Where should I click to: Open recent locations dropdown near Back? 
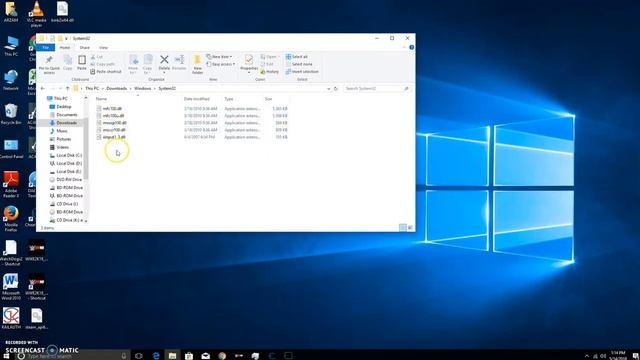(x=60, y=89)
